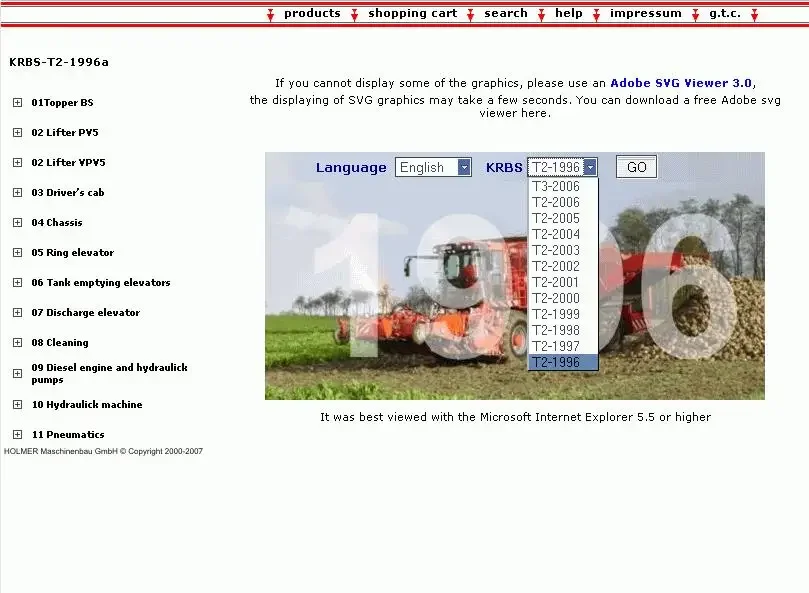
Task: Click the 07 Discharge elevator label
Action: [86, 312]
